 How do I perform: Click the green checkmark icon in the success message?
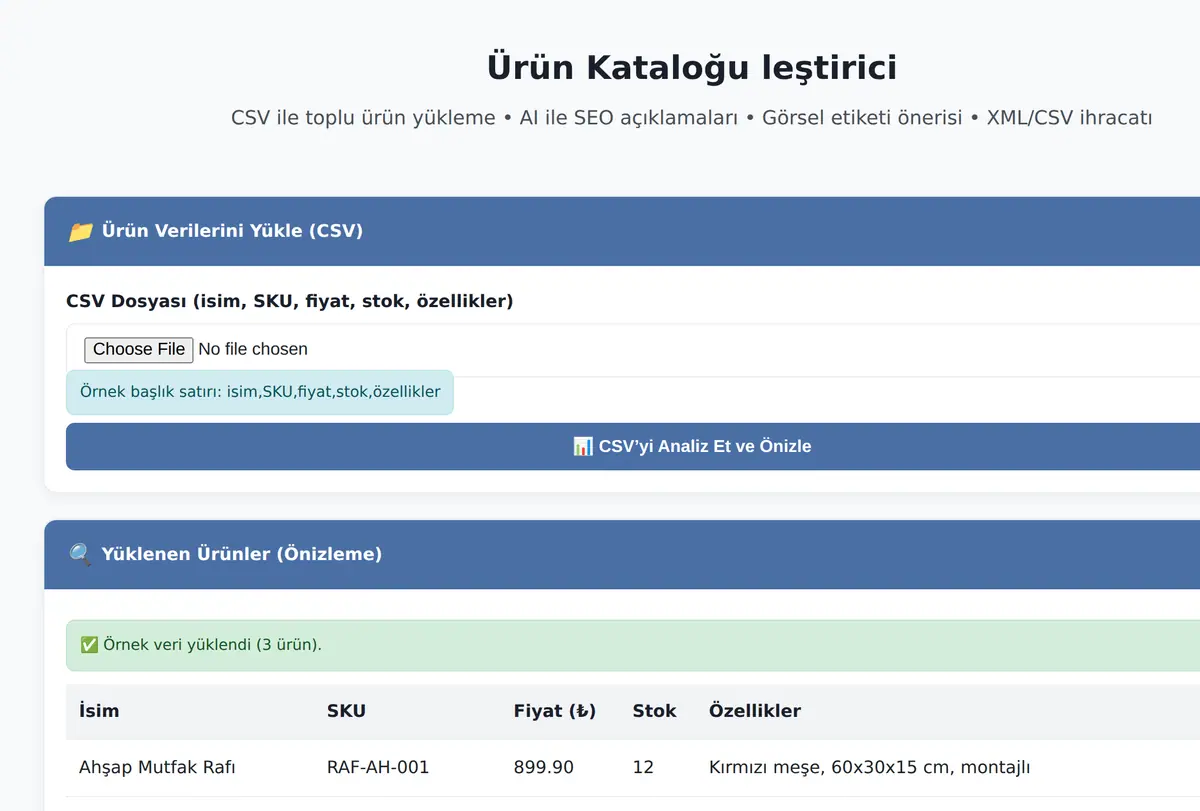point(88,645)
